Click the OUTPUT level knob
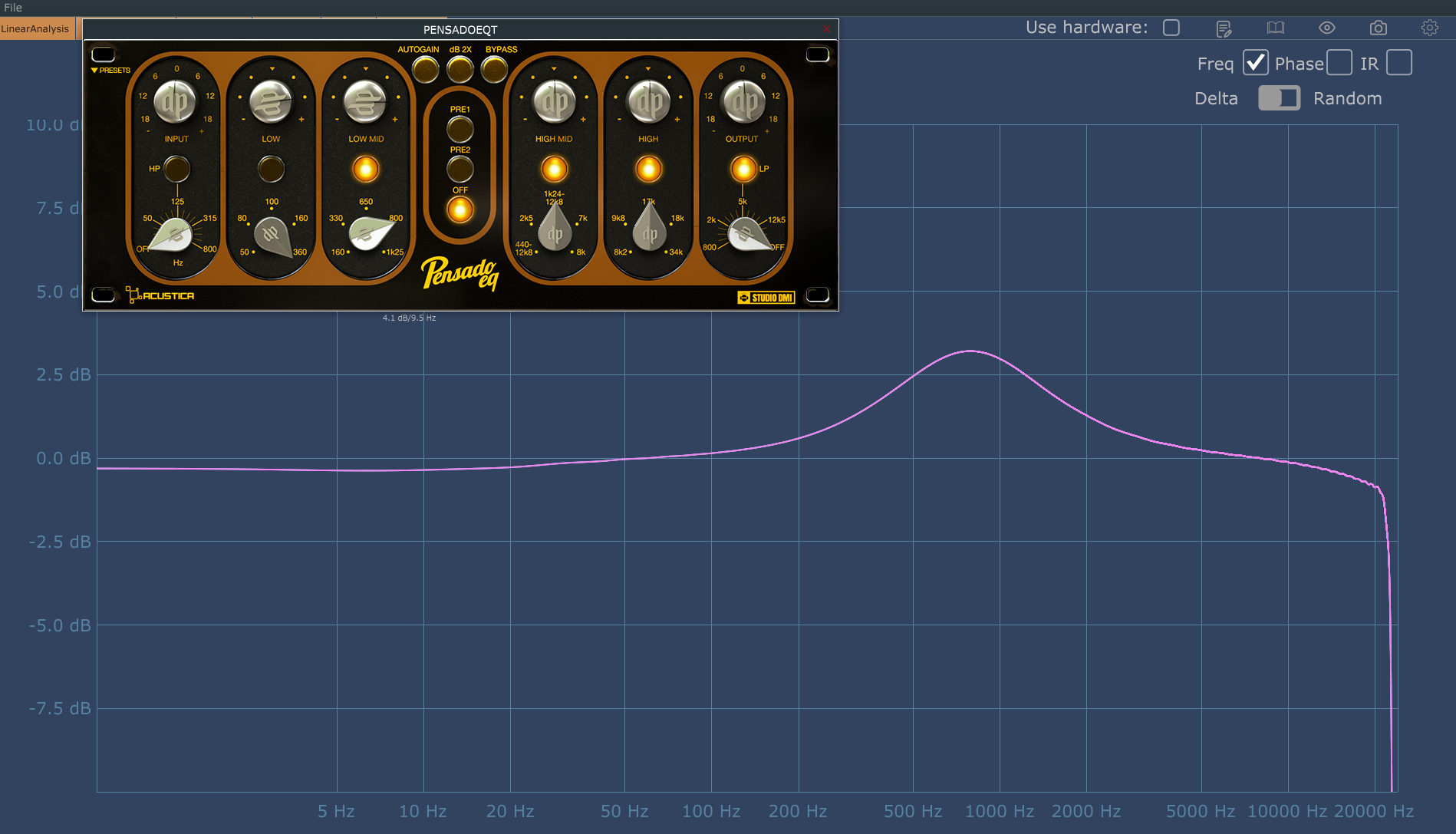 [743, 103]
